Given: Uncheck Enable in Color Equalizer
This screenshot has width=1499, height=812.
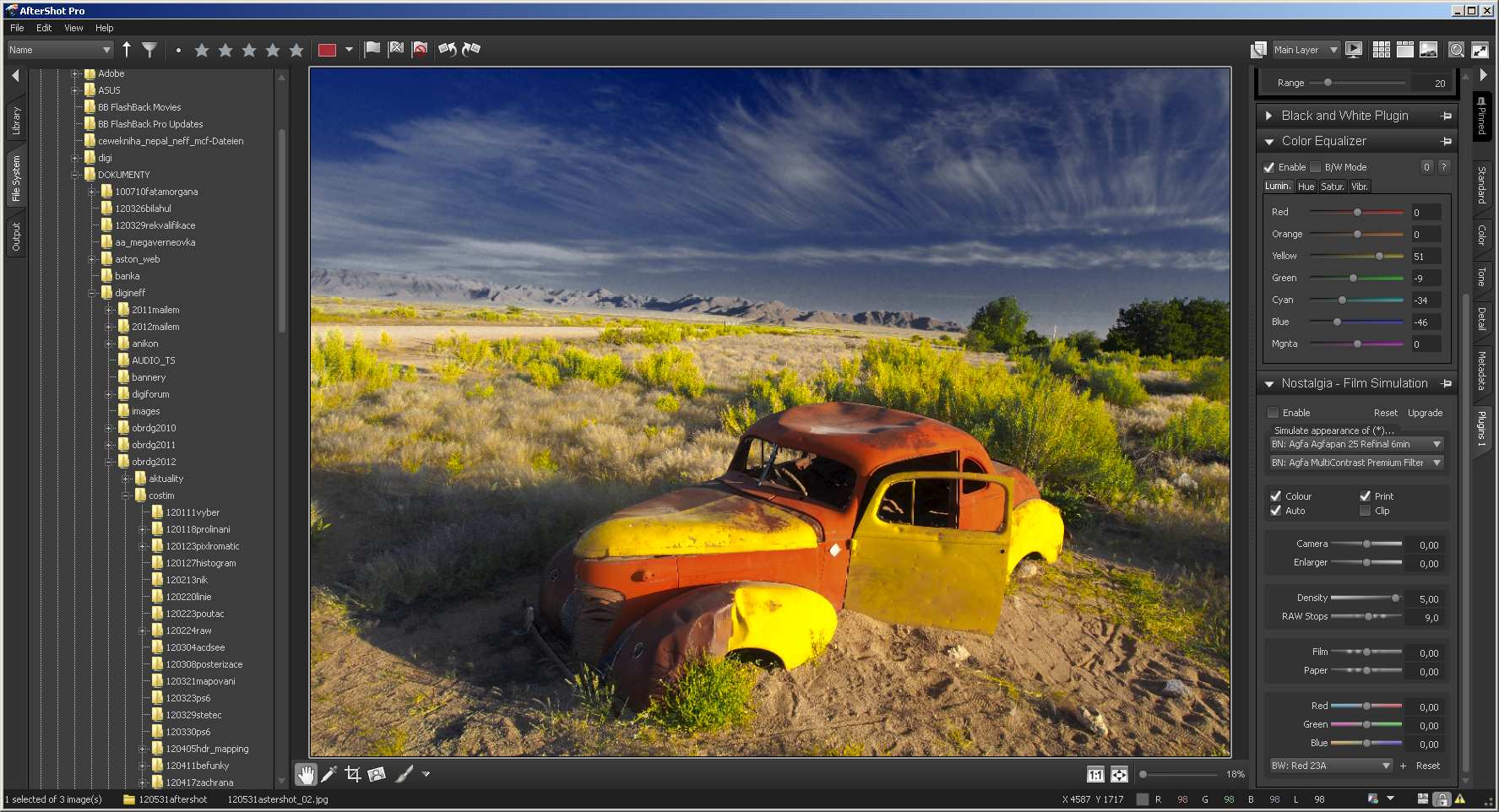Looking at the screenshot, I should [1269, 167].
